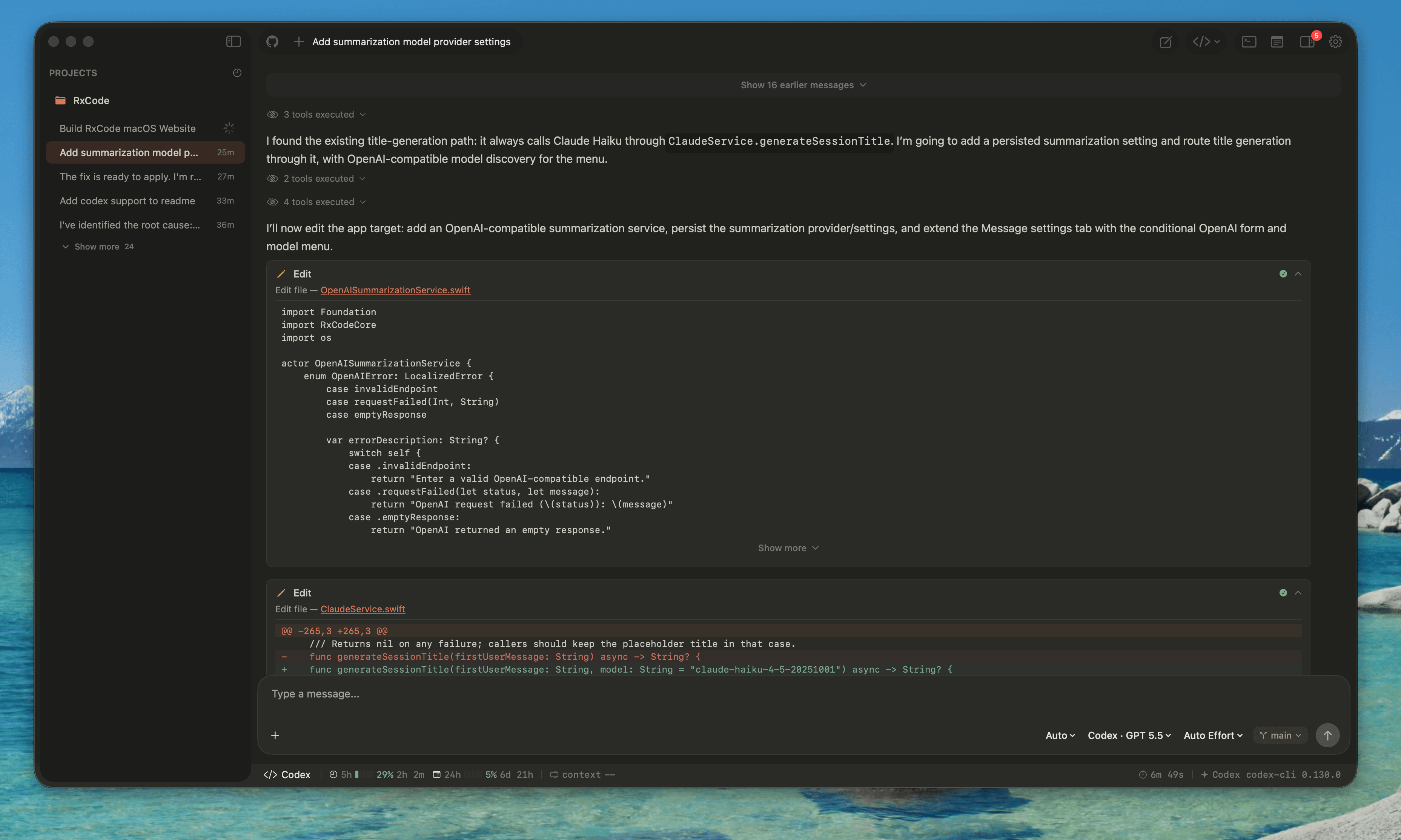Select the Add summarization model session

146,152
